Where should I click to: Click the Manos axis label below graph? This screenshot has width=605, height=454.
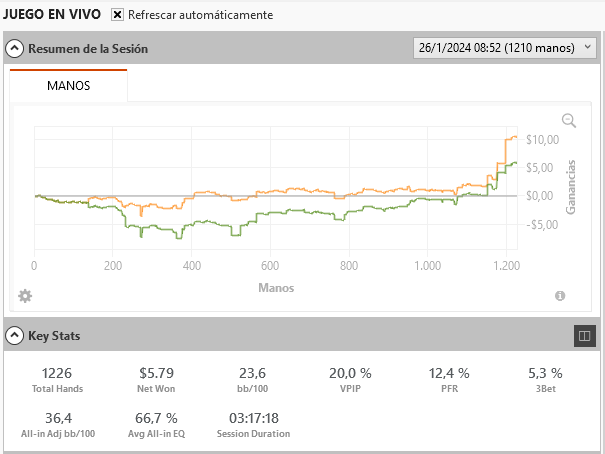point(276,288)
